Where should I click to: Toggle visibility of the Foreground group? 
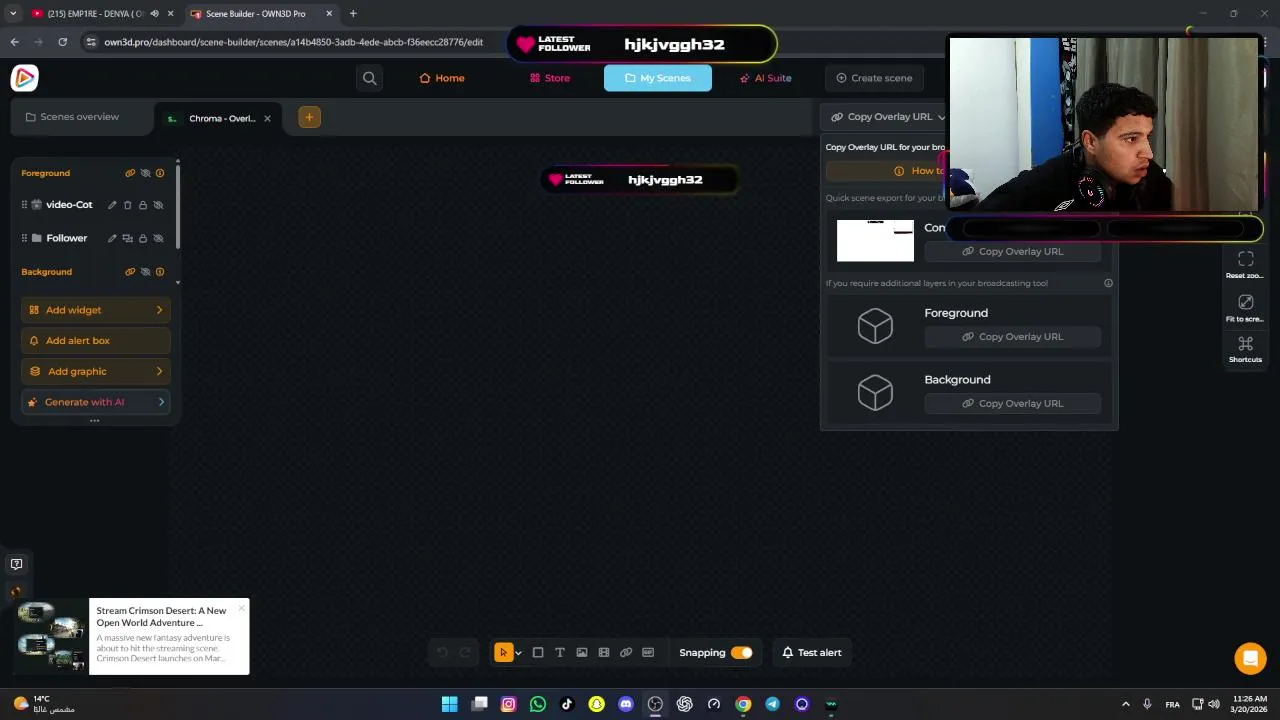click(x=145, y=173)
